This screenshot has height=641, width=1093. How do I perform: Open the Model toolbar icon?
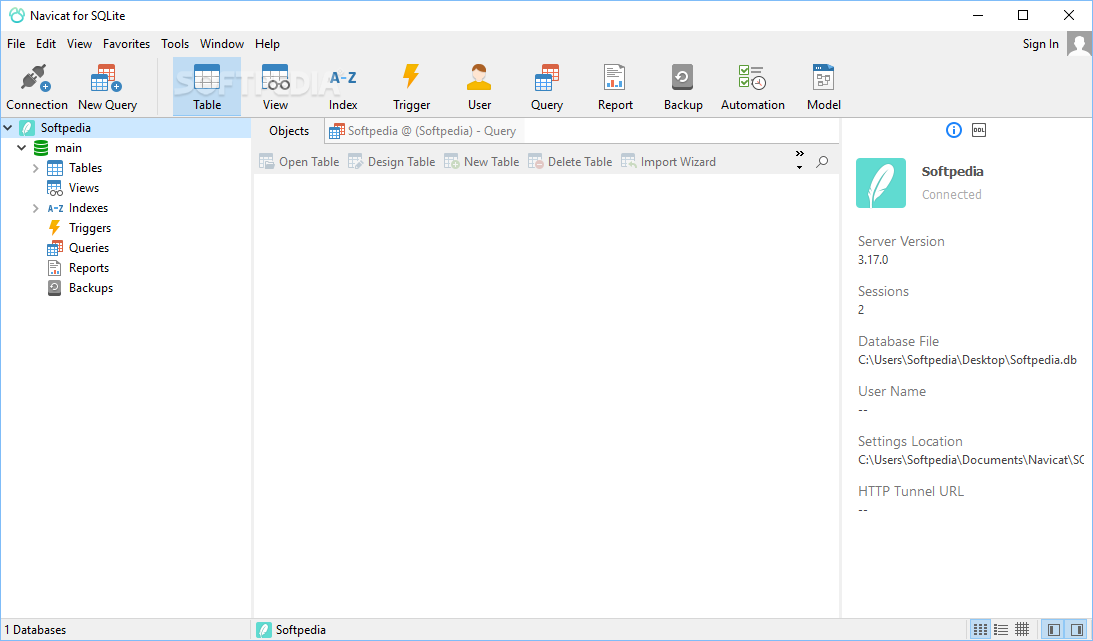point(823,86)
